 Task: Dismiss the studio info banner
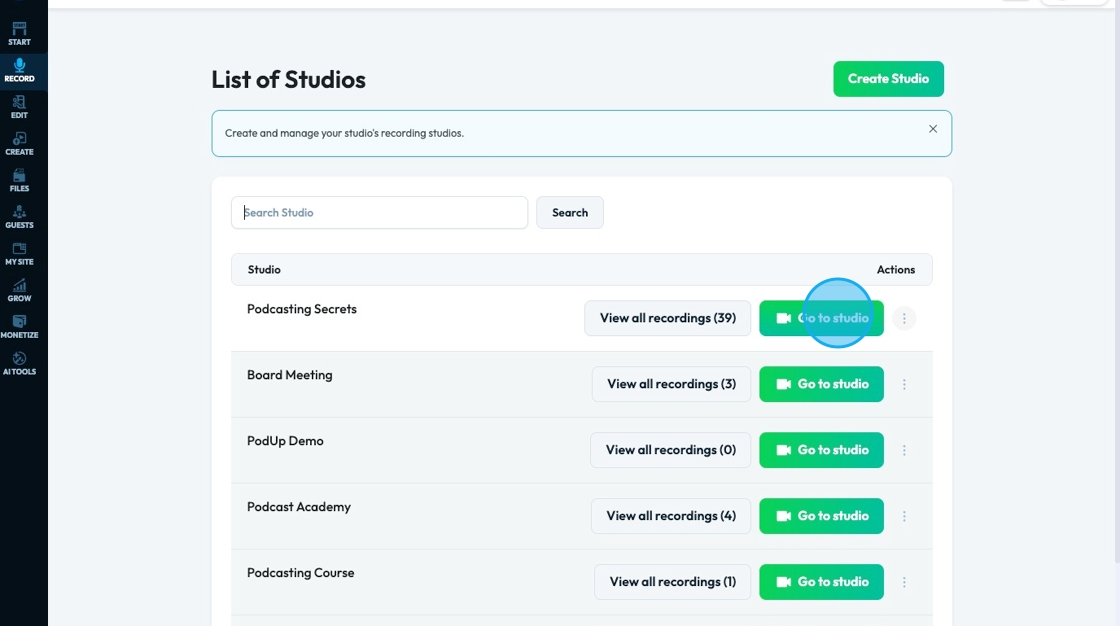[x=933, y=129]
